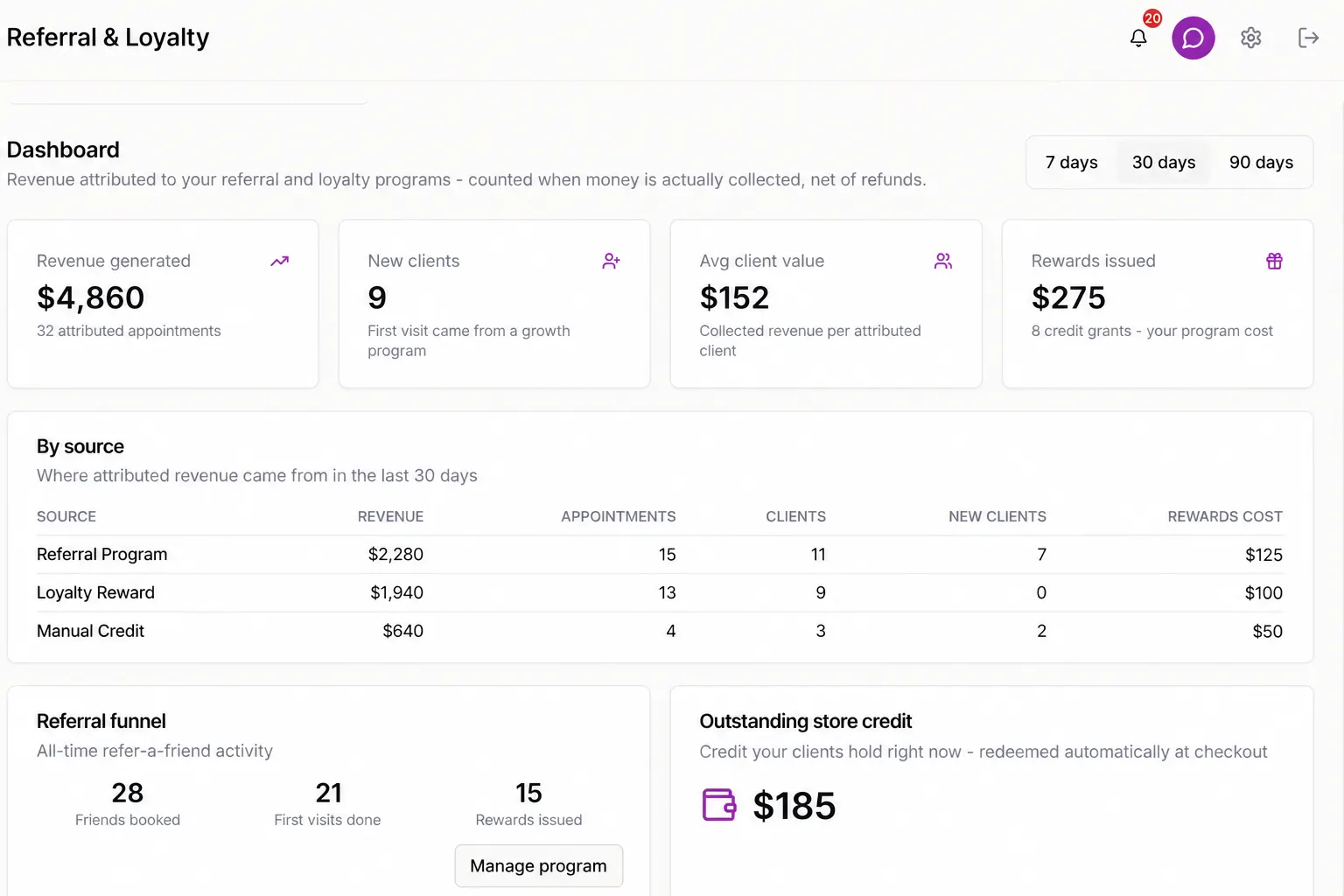Open the settings gear
The width and height of the screenshot is (1344, 896).
tap(1251, 38)
